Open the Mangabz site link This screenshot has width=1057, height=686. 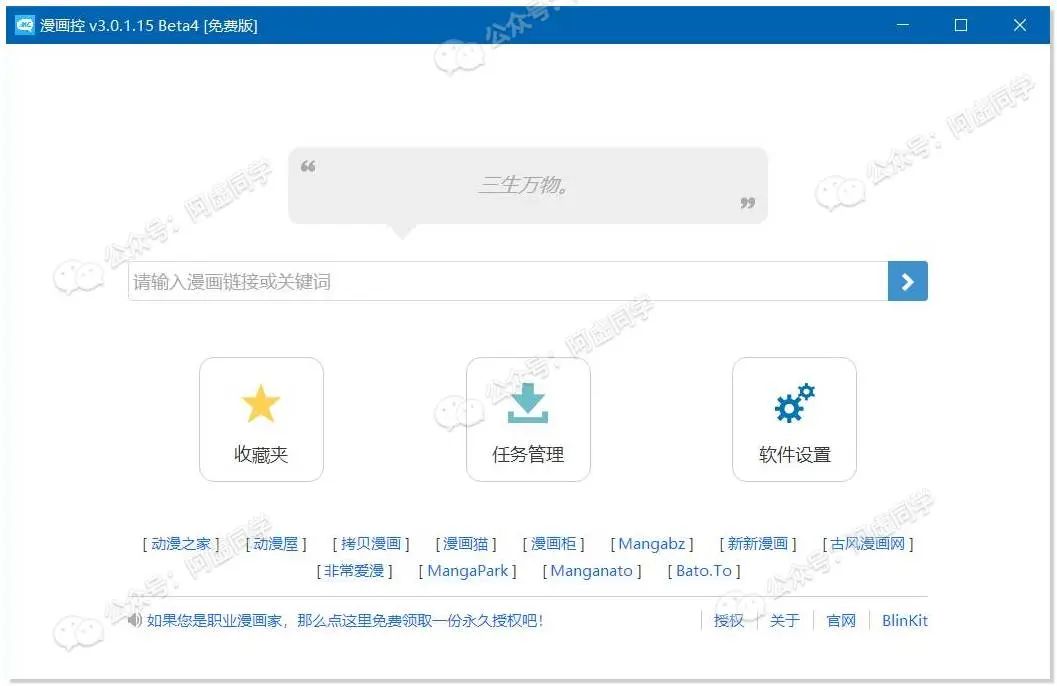pyautogui.click(x=652, y=544)
